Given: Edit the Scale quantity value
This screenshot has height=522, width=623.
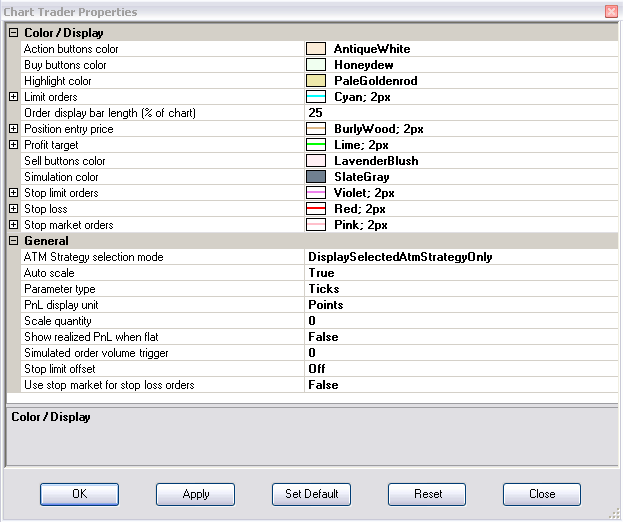Looking at the screenshot, I should point(461,321).
